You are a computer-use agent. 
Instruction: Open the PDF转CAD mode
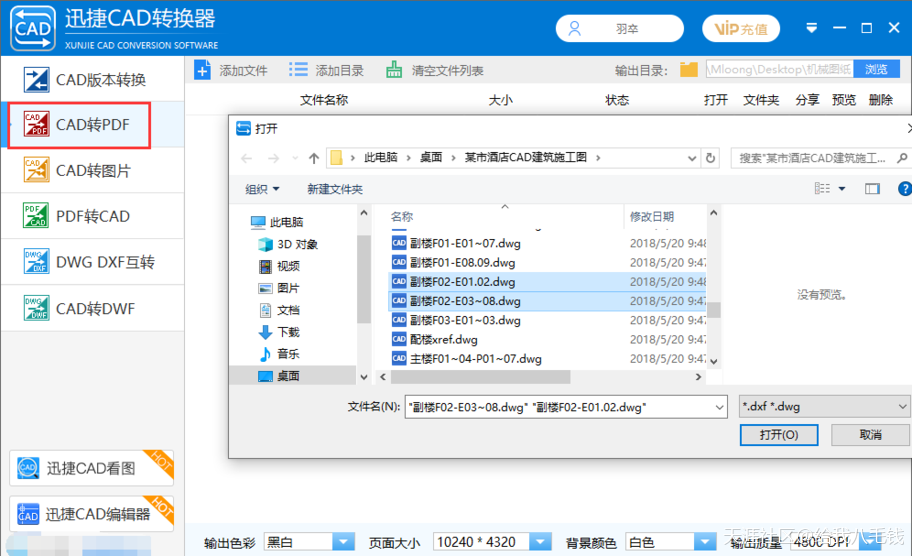coord(93,216)
